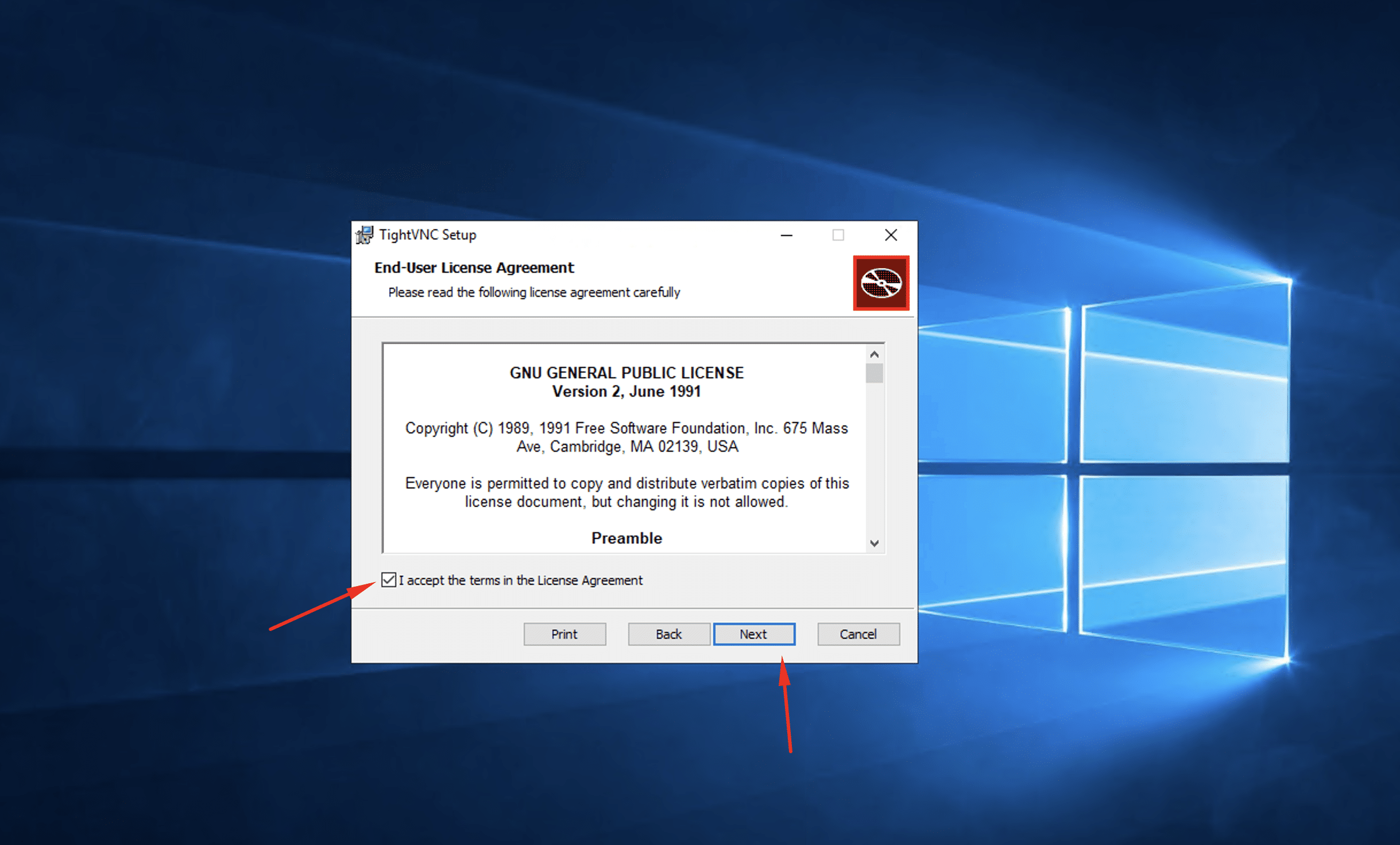Minimize the TightVNC Setup window

click(787, 235)
